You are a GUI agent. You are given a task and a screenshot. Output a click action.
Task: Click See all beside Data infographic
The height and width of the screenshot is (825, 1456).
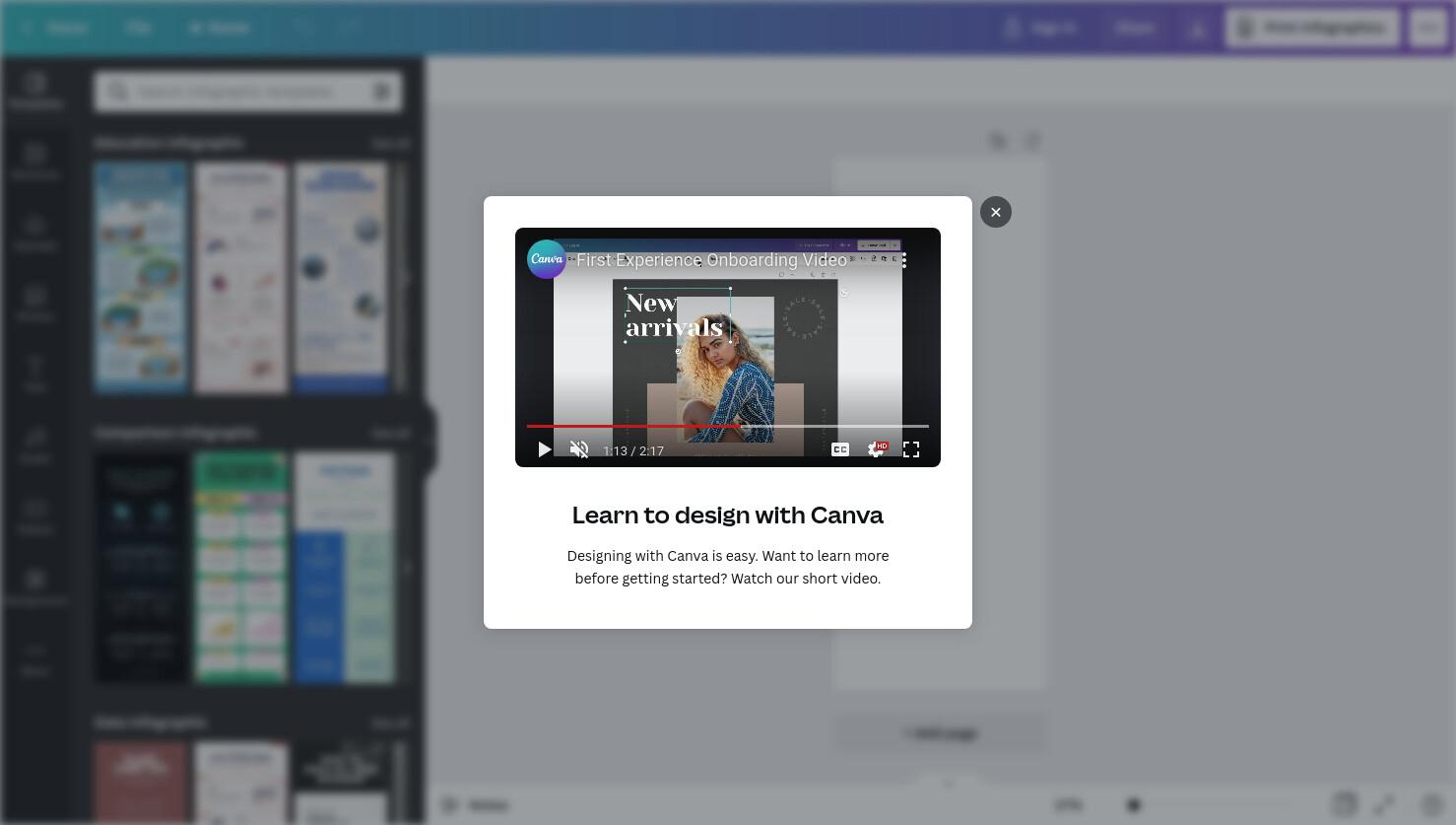[390, 722]
